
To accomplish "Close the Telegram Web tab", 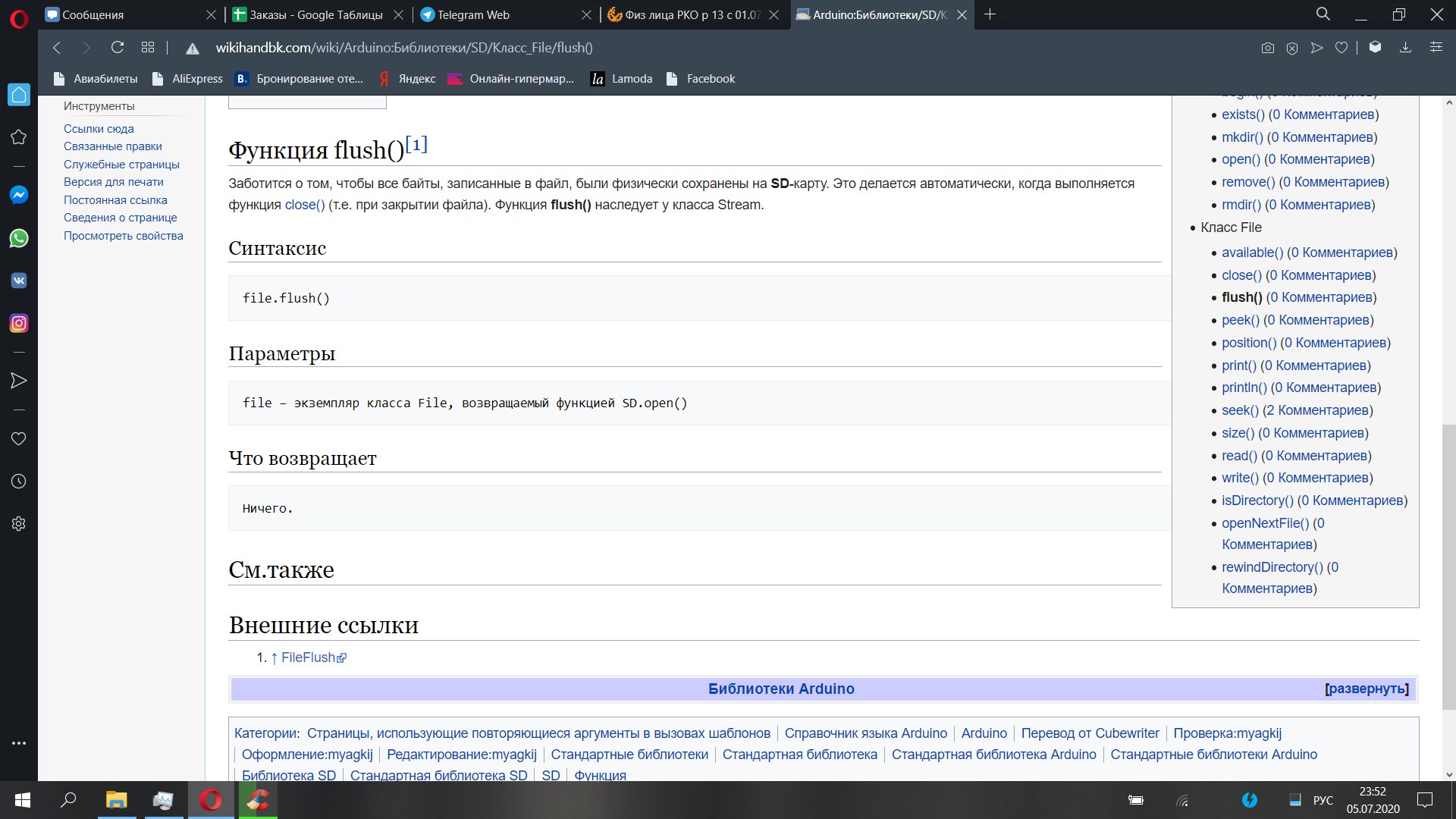I will (x=586, y=14).
